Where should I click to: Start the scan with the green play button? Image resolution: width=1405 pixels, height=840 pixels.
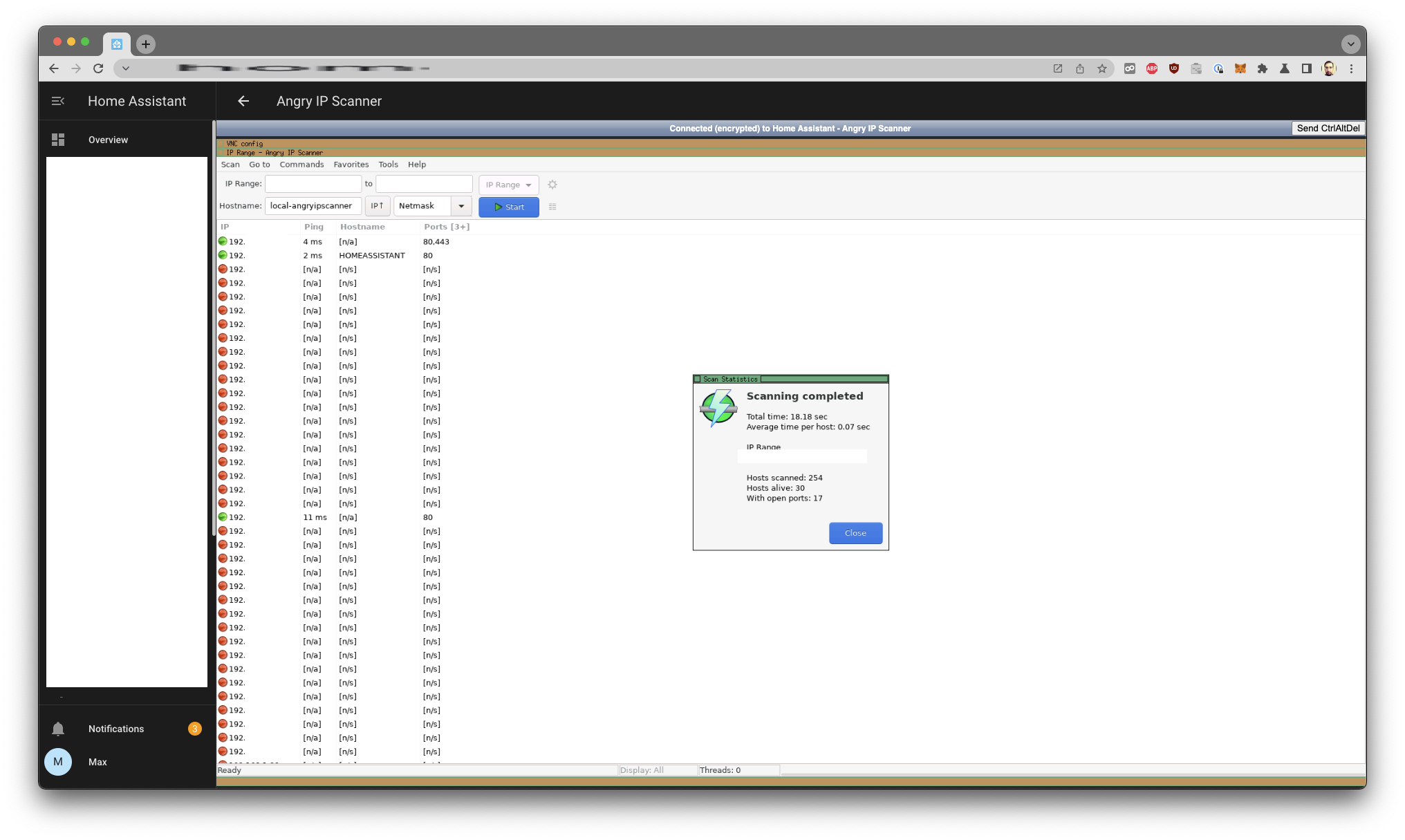pos(508,206)
